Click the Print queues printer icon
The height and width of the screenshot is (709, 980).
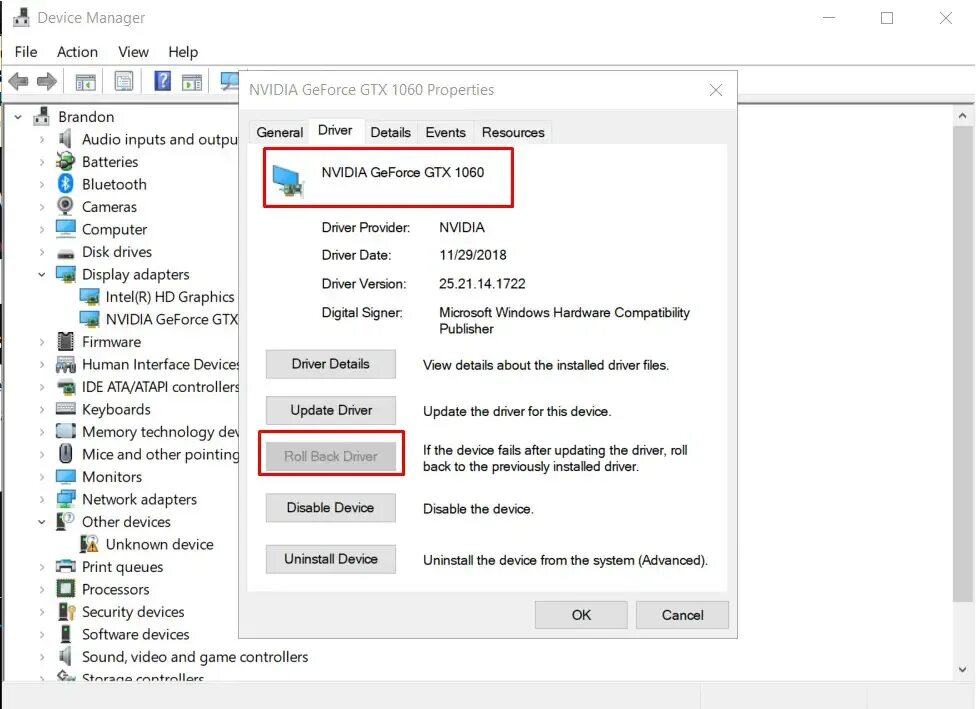[x=66, y=566]
